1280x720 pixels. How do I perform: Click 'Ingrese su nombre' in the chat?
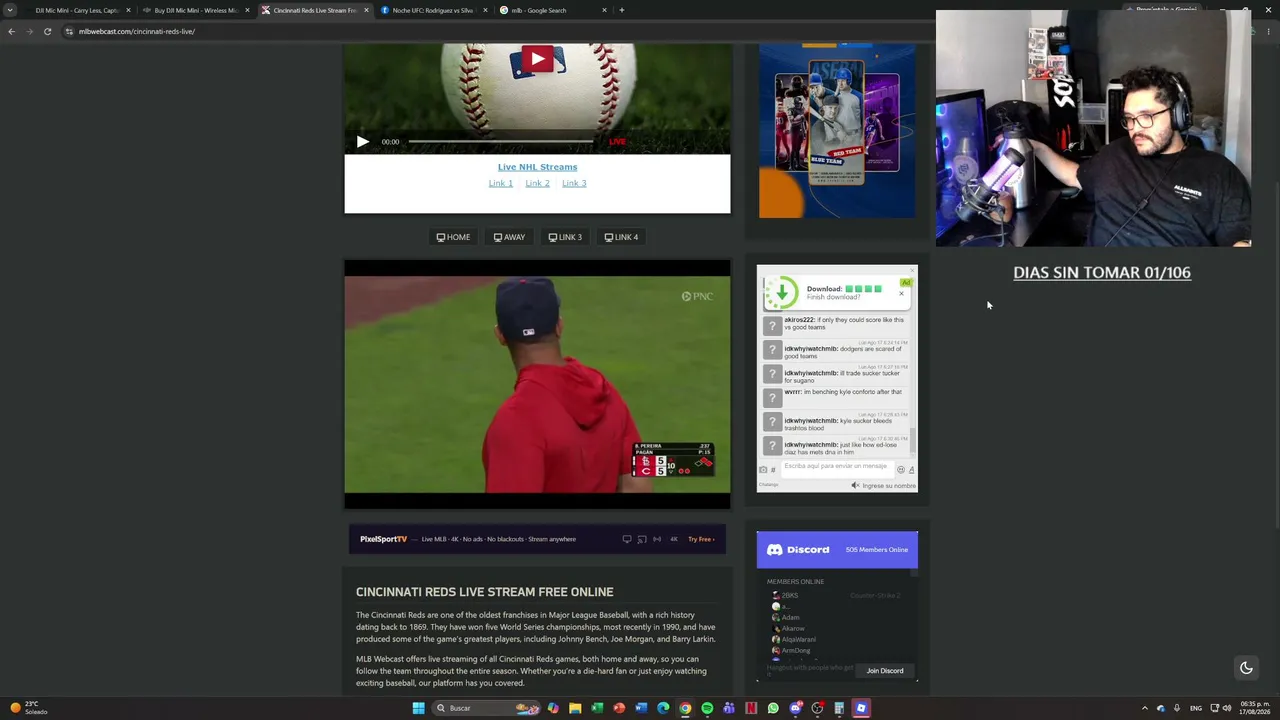889,486
